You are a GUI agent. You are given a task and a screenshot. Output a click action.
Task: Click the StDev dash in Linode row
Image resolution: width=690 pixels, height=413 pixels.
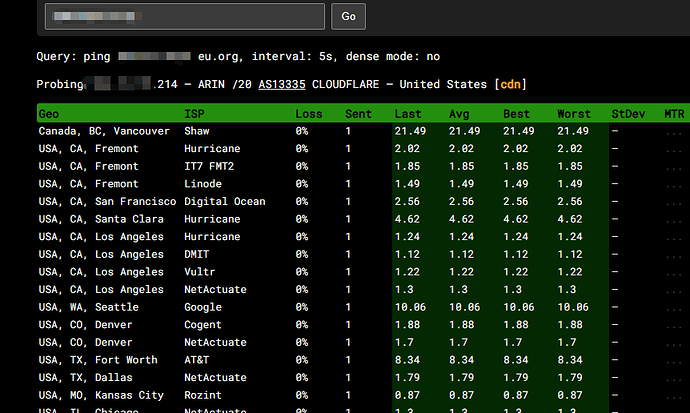tap(615, 184)
